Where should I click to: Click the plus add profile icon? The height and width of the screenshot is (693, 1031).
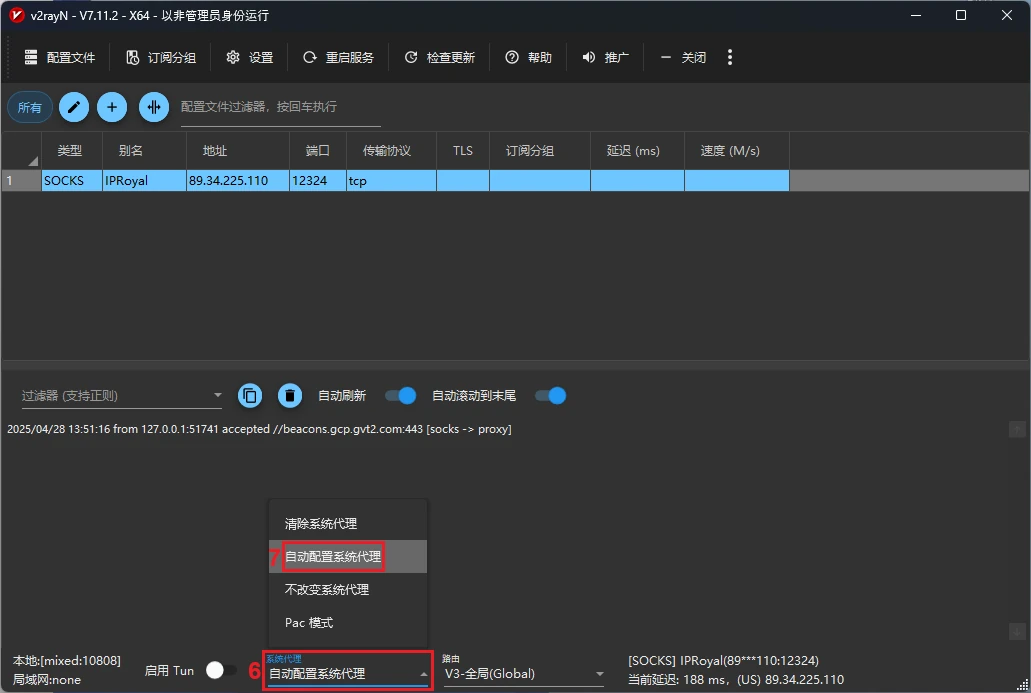(112, 107)
